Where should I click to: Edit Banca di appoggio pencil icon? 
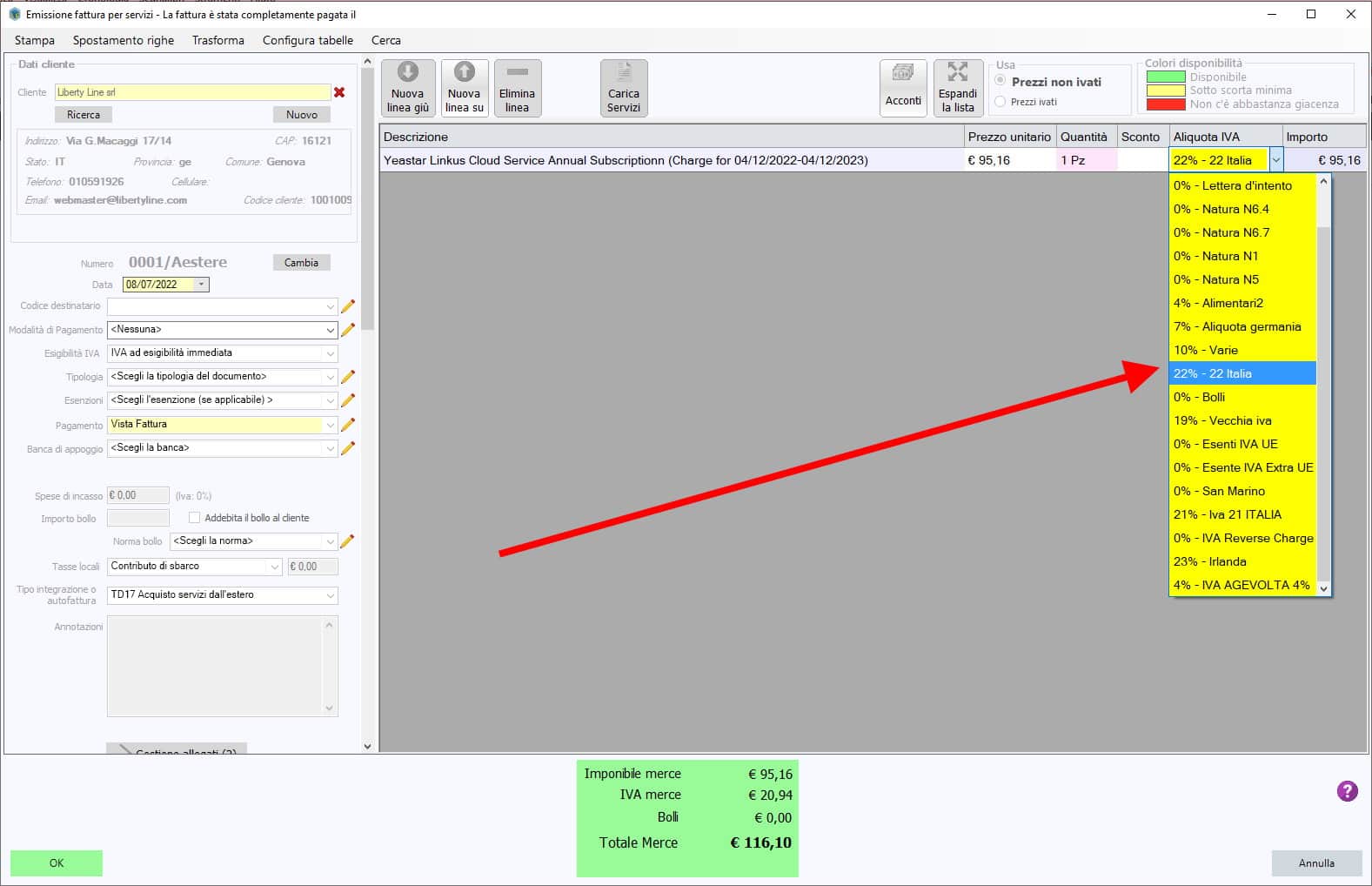click(347, 448)
